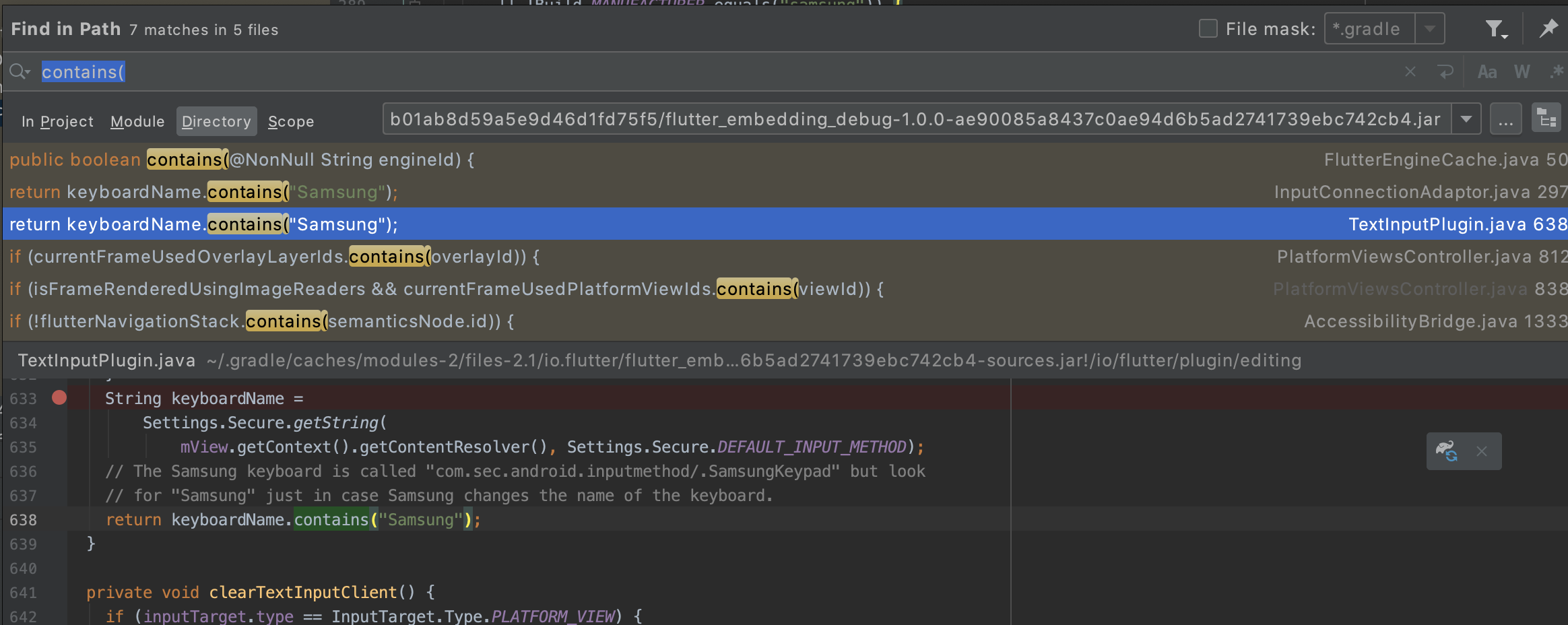
Task: Open the filter results funnel menu
Action: [x=1496, y=28]
